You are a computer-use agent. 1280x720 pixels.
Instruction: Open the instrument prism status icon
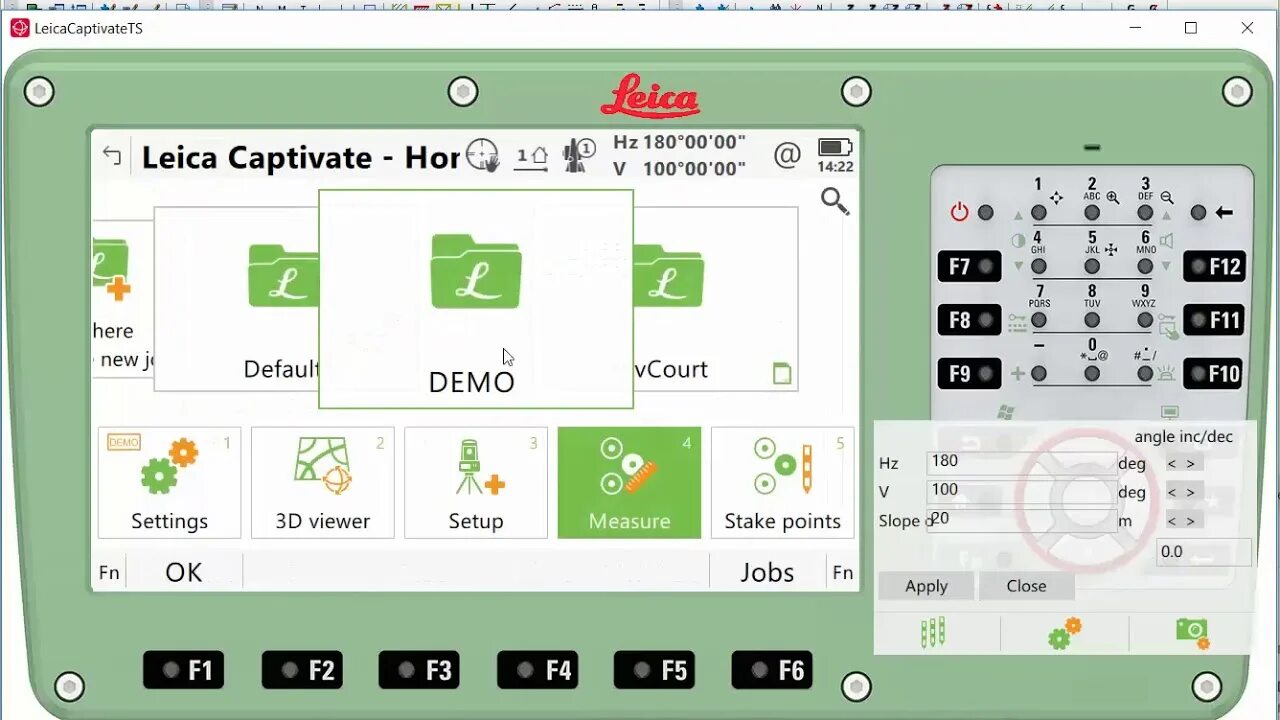tap(579, 155)
